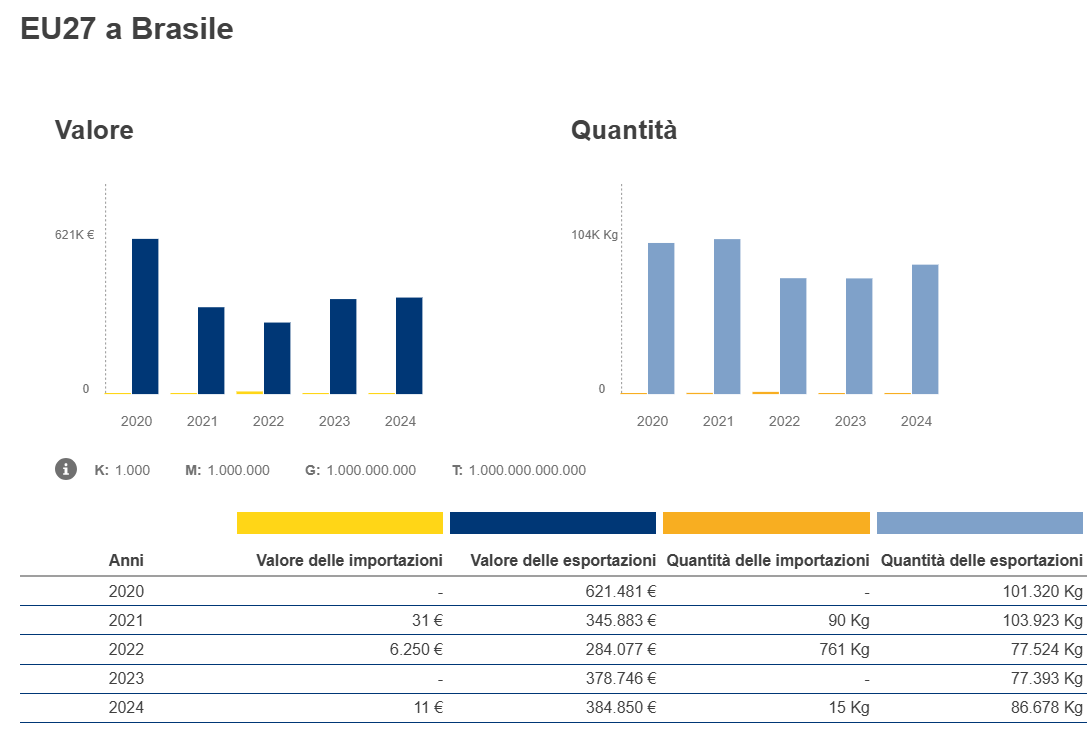Click the 2024 bar in Quantità chart

[925, 329]
